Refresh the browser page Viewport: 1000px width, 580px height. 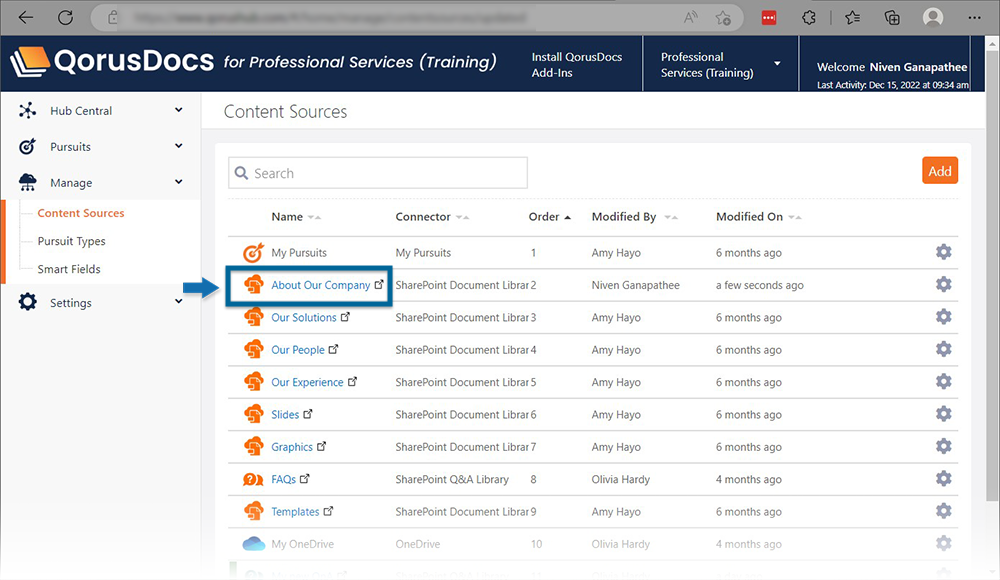click(x=65, y=17)
